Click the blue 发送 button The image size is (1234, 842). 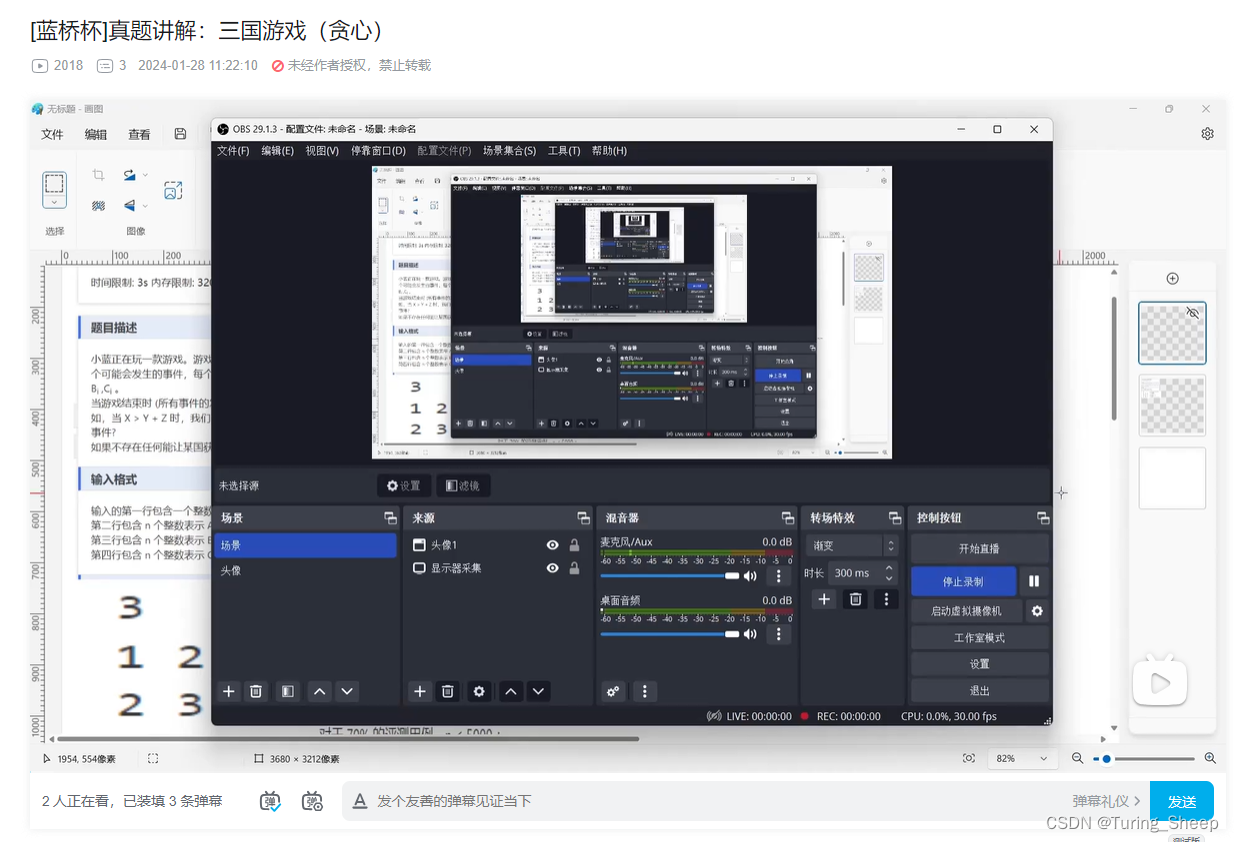coord(1182,801)
